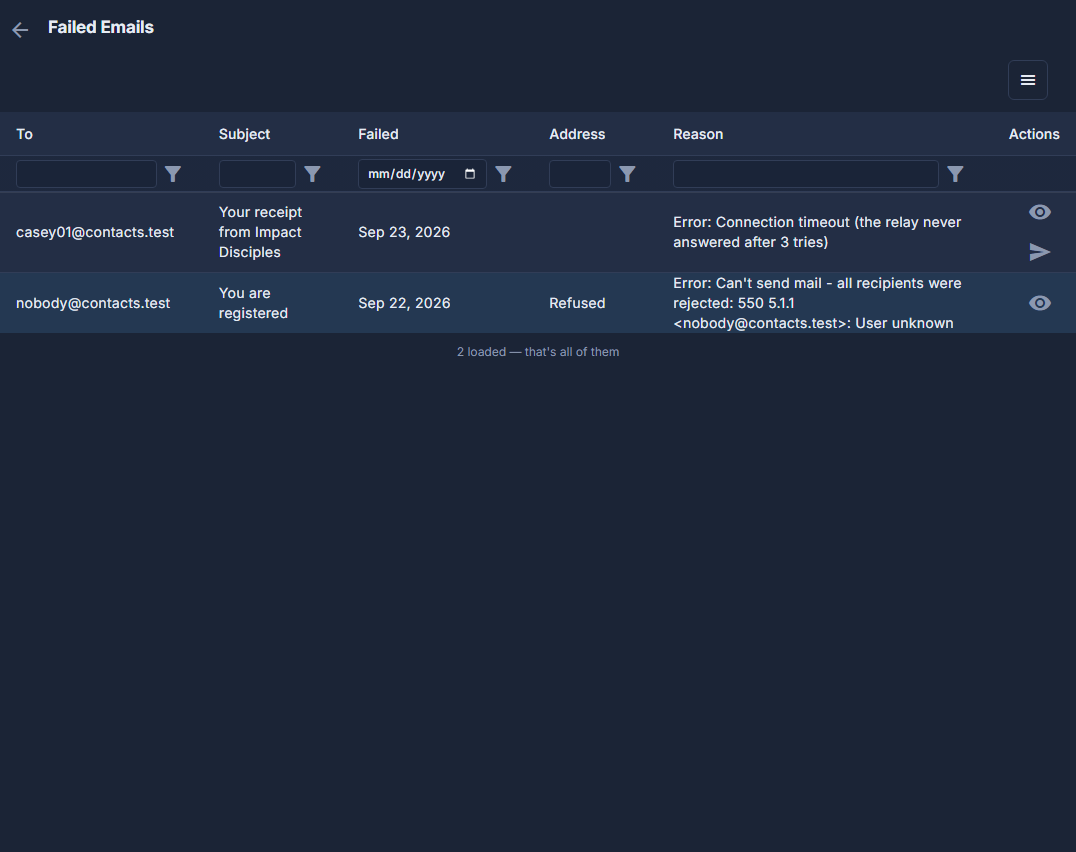Sort by the Address column header
This screenshot has width=1076, height=852.
click(577, 134)
